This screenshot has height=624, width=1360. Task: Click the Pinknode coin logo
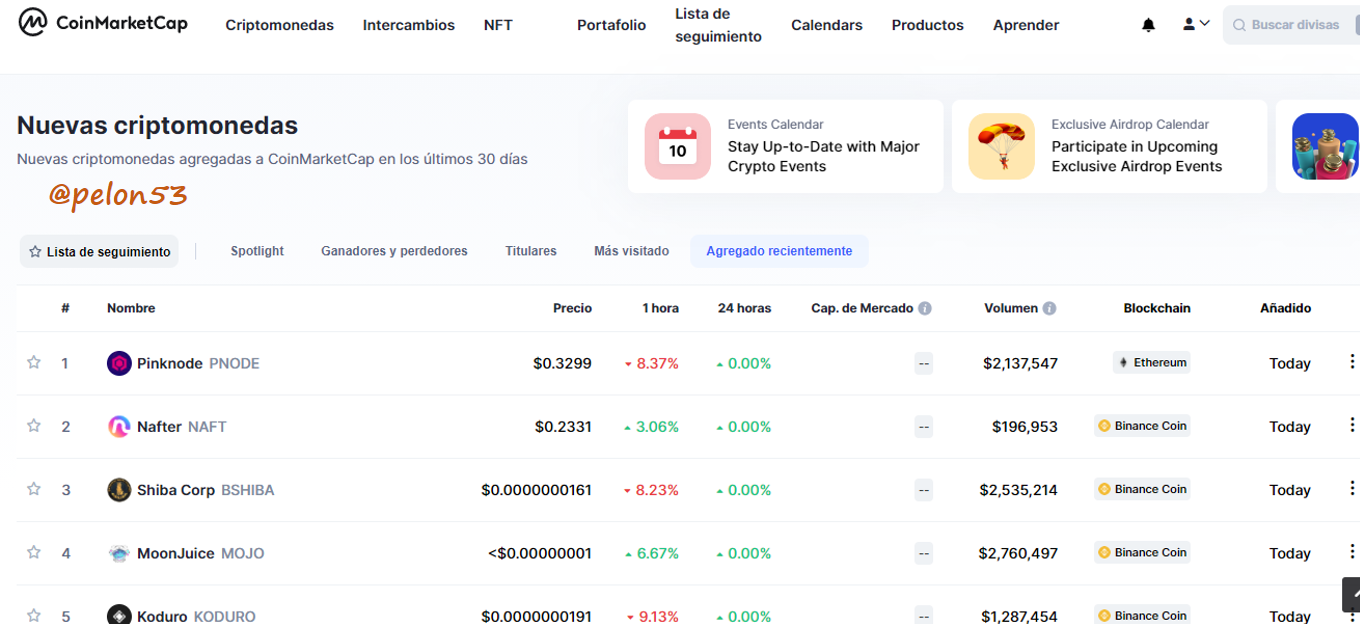(x=119, y=363)
